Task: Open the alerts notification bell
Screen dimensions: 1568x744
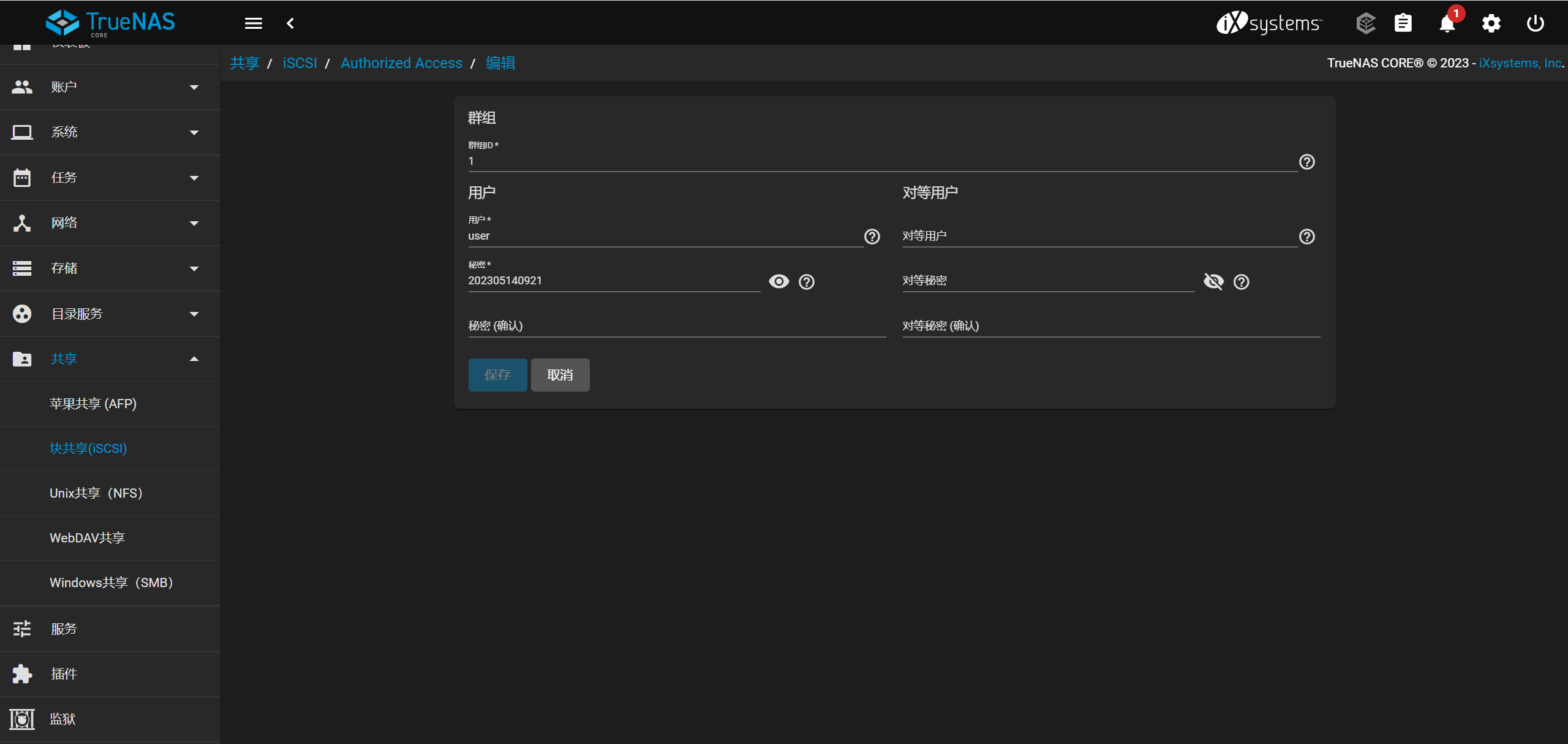Action: point(1447,24)
